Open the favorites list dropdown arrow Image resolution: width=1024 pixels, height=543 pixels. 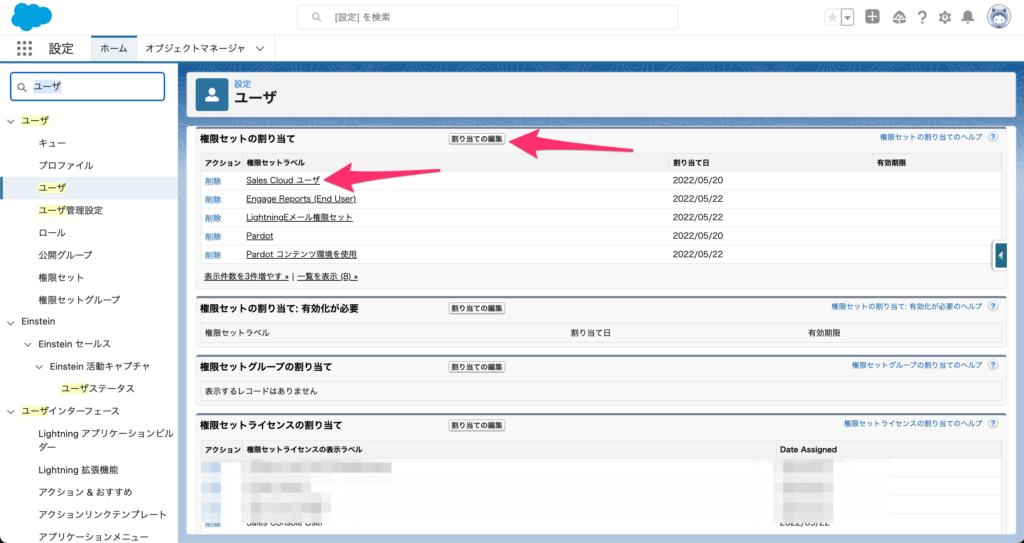[x=847, y=18]
